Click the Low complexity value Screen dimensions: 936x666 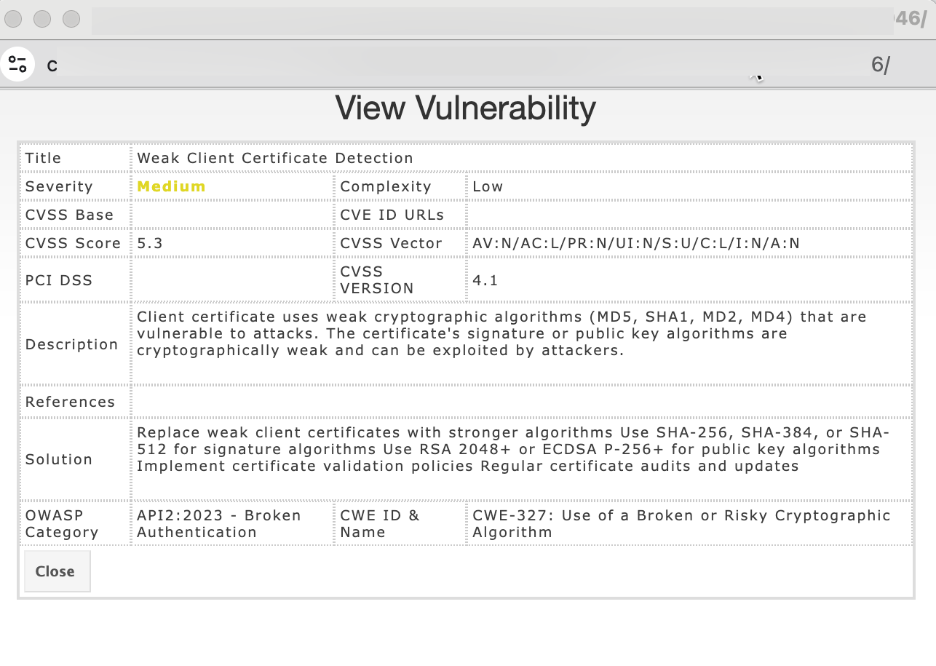coord(488,186)
